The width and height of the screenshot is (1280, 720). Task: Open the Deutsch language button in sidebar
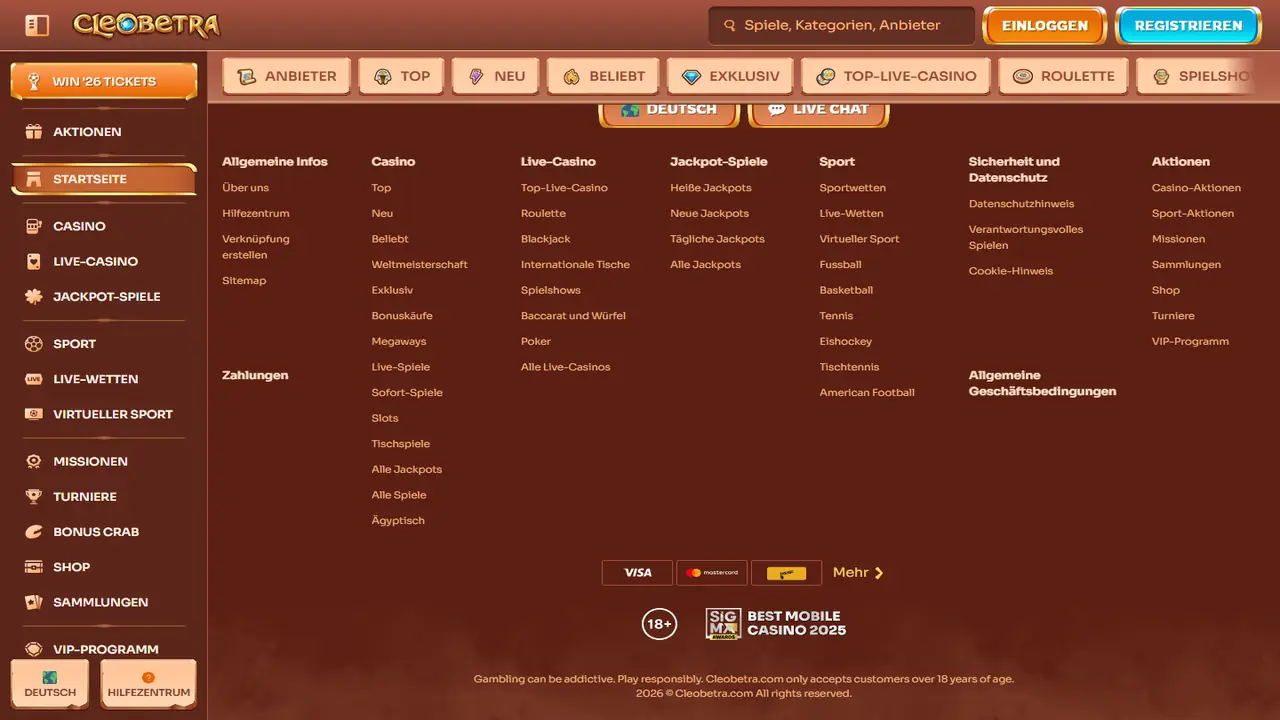point(50,684)
